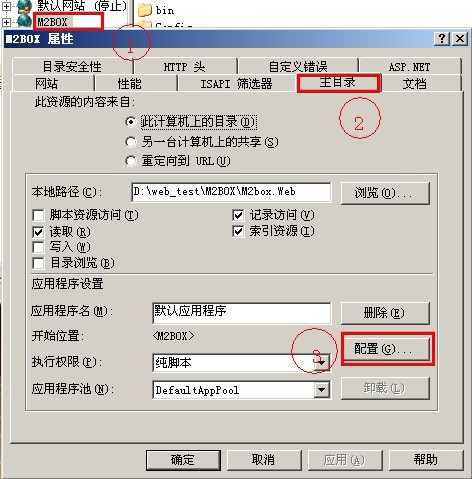472x479 pixels.
Task: Switch to the ASP.NET tab
Action: 410,67
